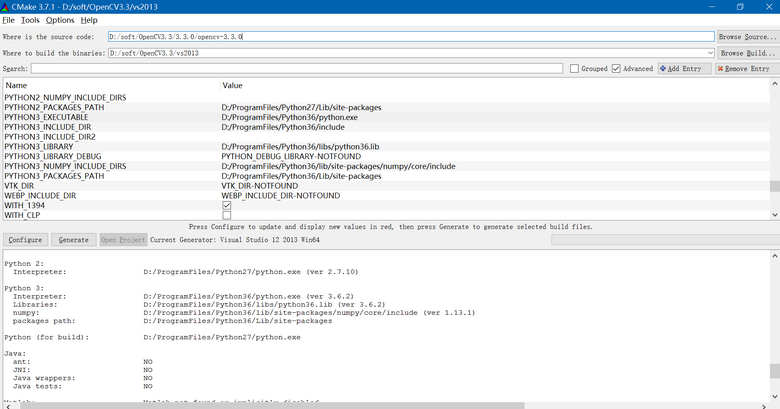Click the plus icon on Add Entry
The width and height of the screenshot is (780, 409).
tap(663, 69)
